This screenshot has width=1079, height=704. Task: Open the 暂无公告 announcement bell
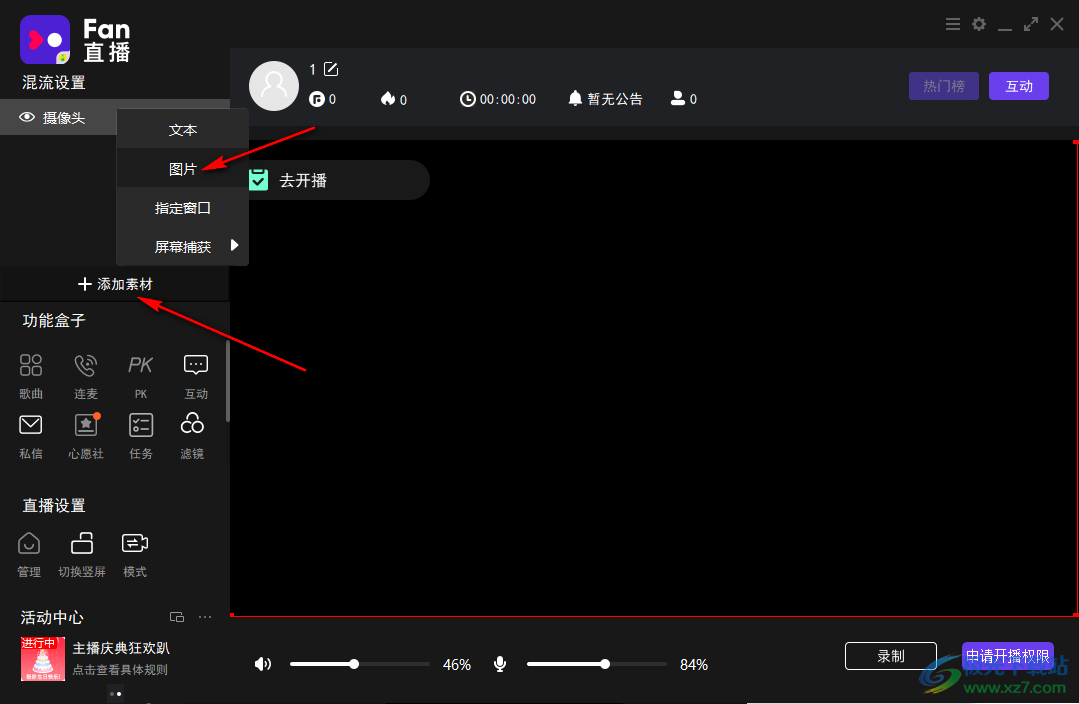tap(575, 99)
